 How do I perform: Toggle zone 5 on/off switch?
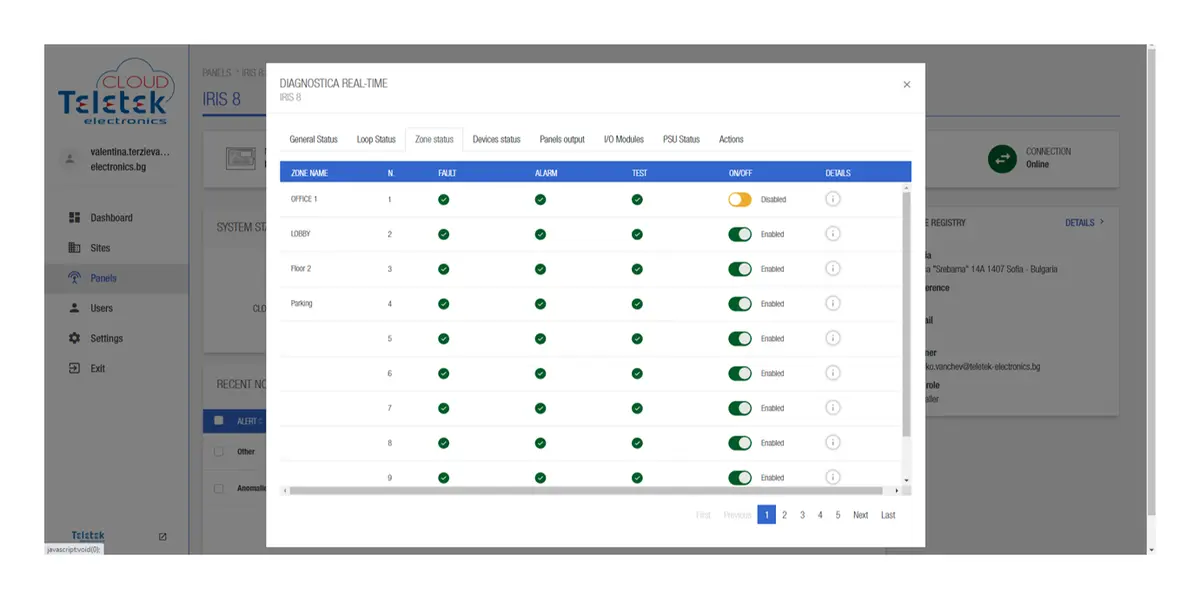[x=740, y=338]
